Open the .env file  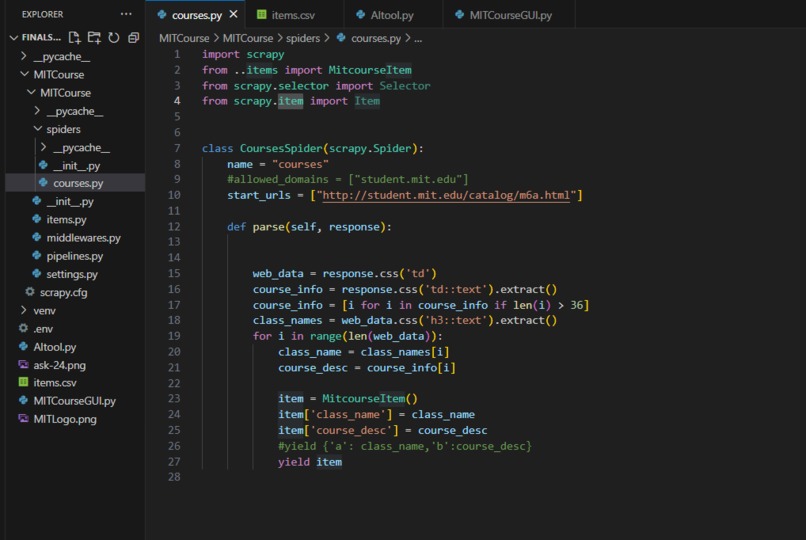point(43,329)
